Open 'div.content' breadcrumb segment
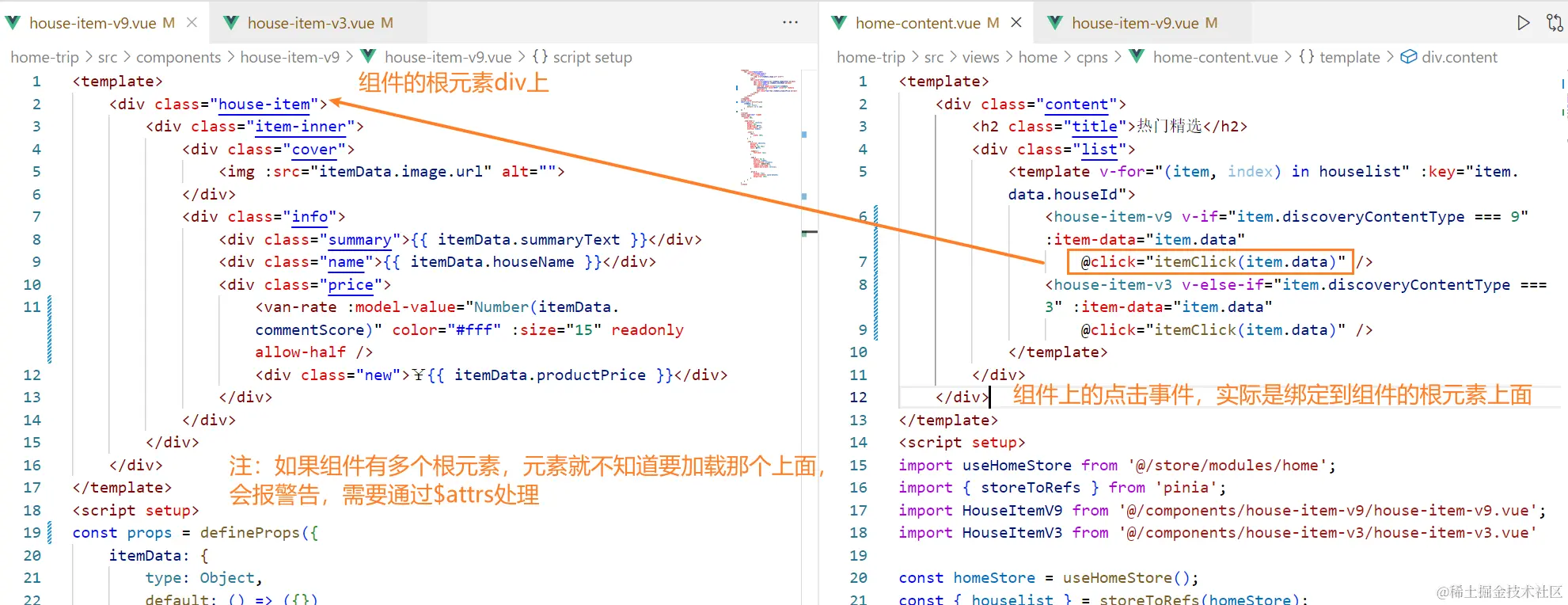 [x=1459, y=57]
